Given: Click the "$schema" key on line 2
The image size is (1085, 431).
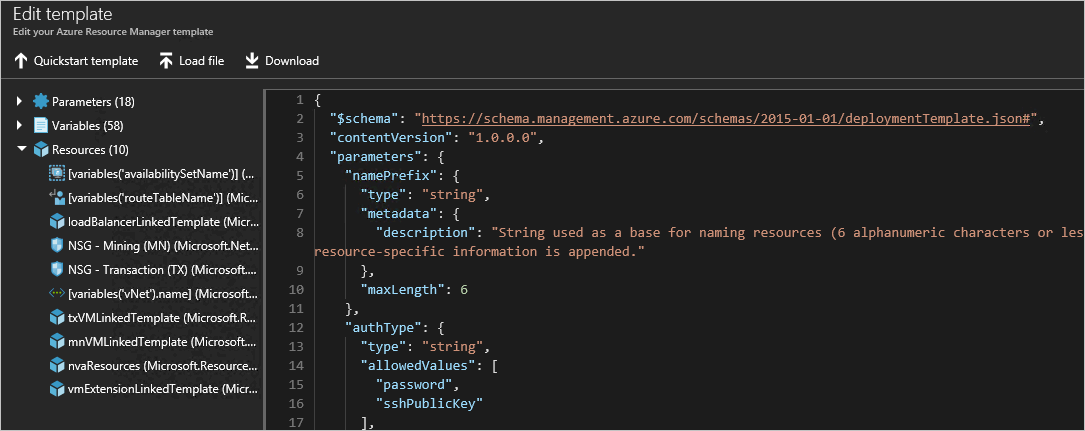Looking at the screenshot, I should tap(364, 119).
